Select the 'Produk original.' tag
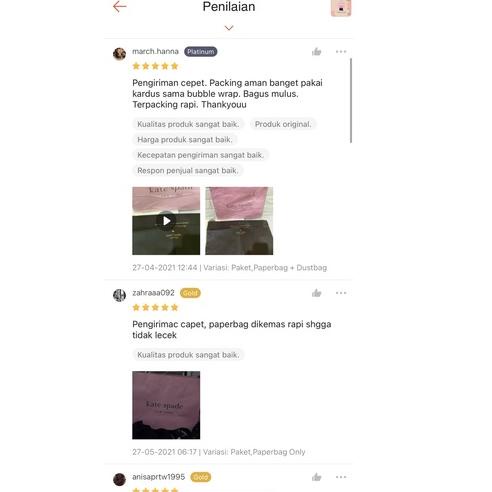492x492 pixels. (283, 124)
